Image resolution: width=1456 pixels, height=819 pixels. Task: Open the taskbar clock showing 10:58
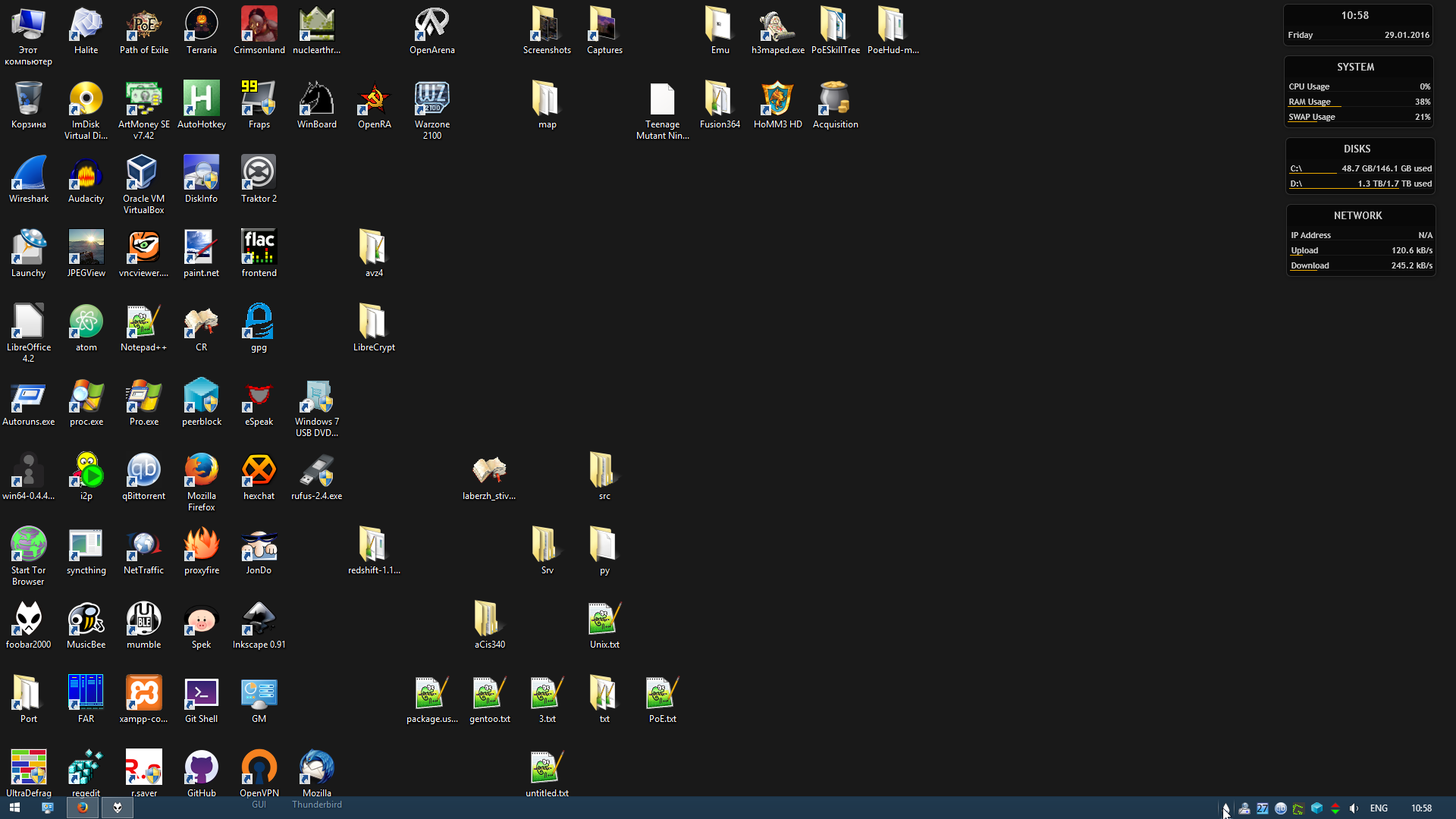pyautogui.click(x=1421, y=808)
